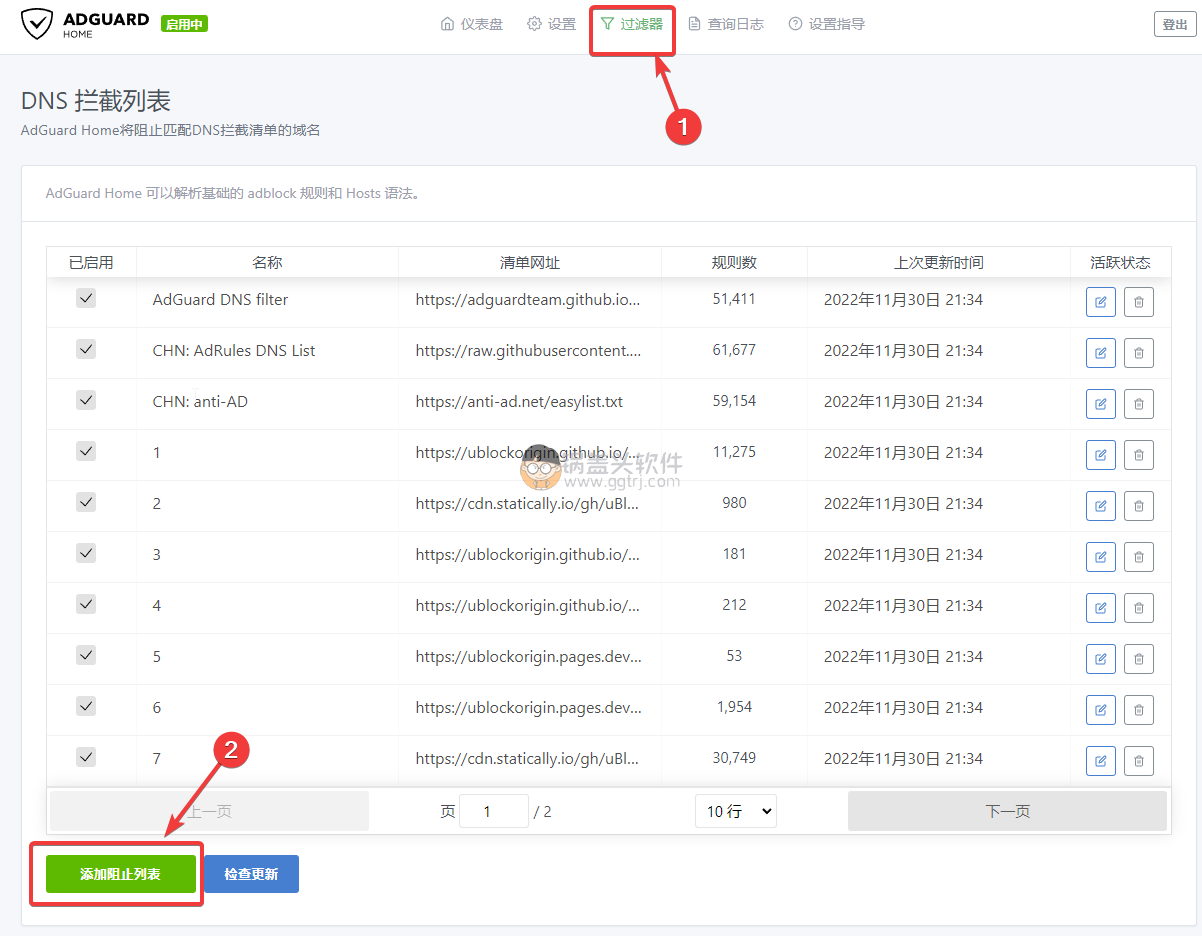The width and height of the screenshot is (1202, 936).
Task: Toggle enabled checkbox for list 5
Action: [86, 655]
